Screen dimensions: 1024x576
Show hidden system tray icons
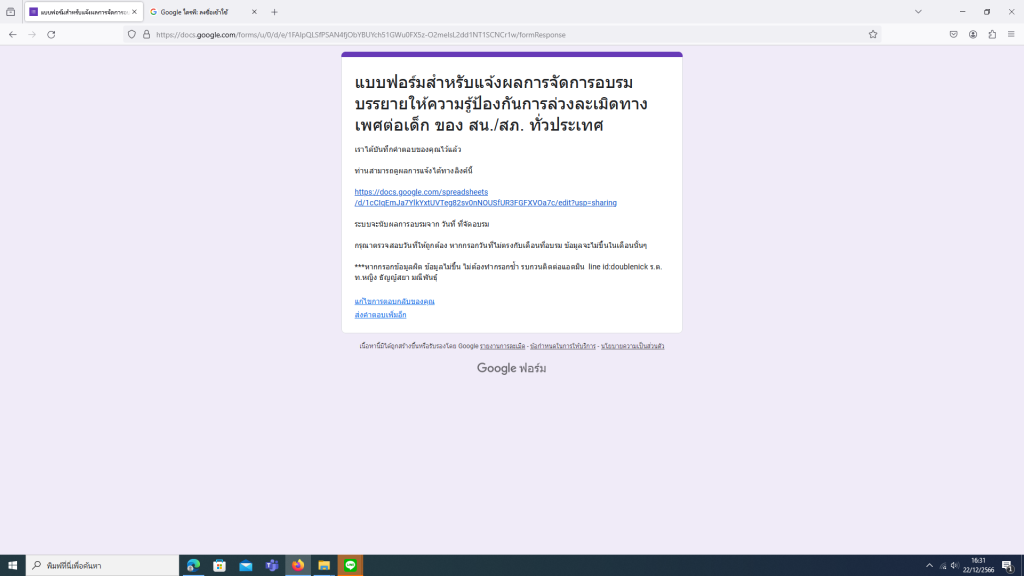929,565
